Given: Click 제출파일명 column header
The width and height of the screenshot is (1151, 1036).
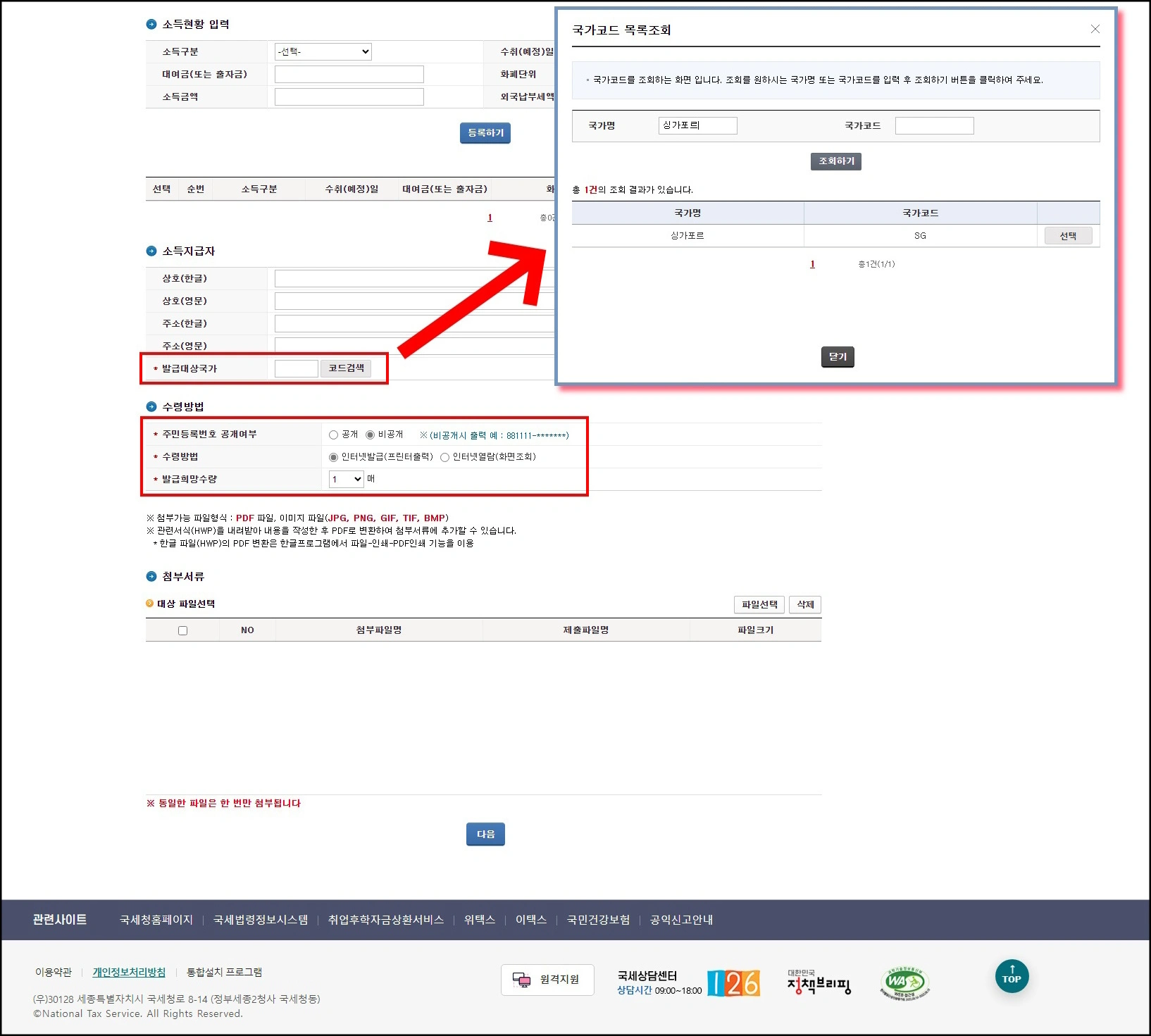Looking at the screenshot, I should tap(586, 630).
